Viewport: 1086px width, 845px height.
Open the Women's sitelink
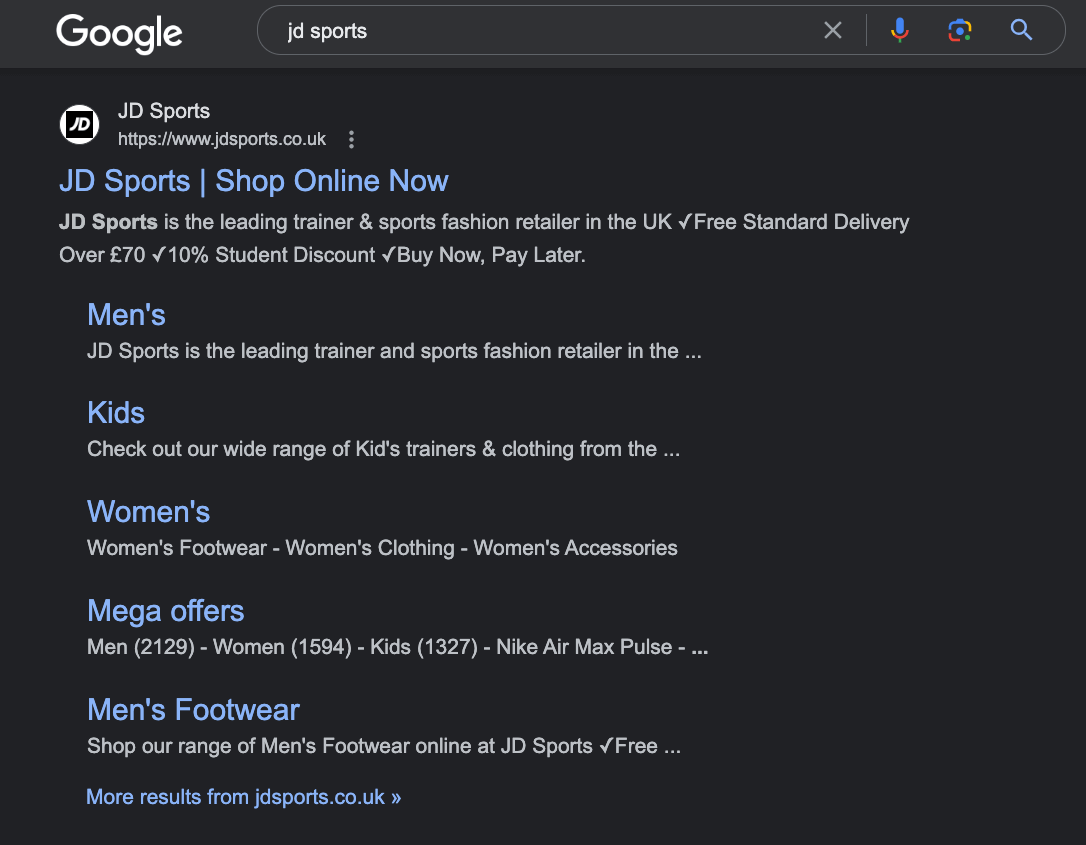tap(148, 511)
